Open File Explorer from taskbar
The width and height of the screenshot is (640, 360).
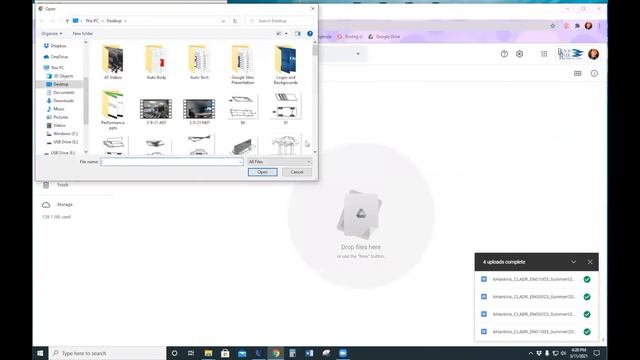point(208,353)
